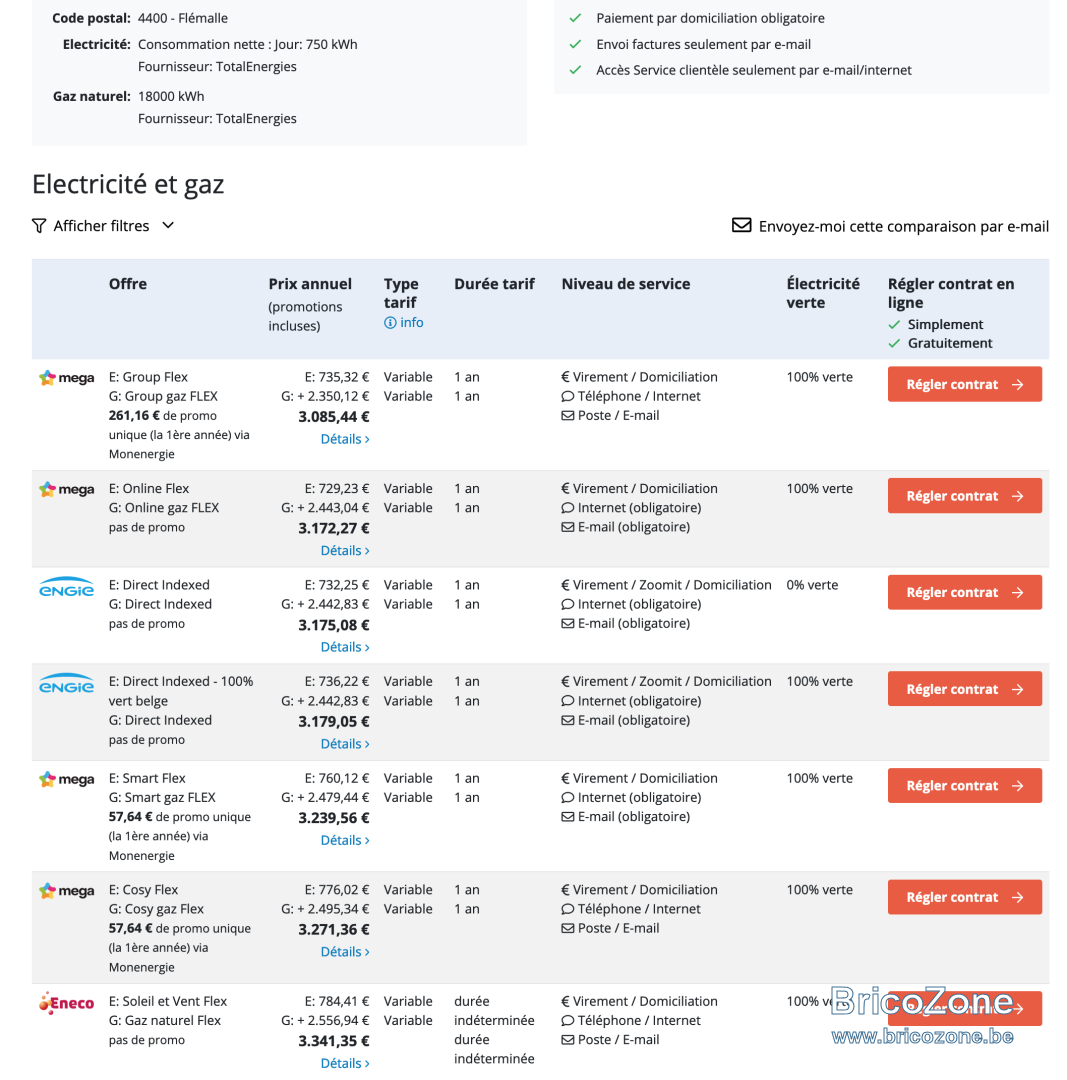
Task: Click Régler contrat for mega Group Flex
Action: click(x=964, y=384)
